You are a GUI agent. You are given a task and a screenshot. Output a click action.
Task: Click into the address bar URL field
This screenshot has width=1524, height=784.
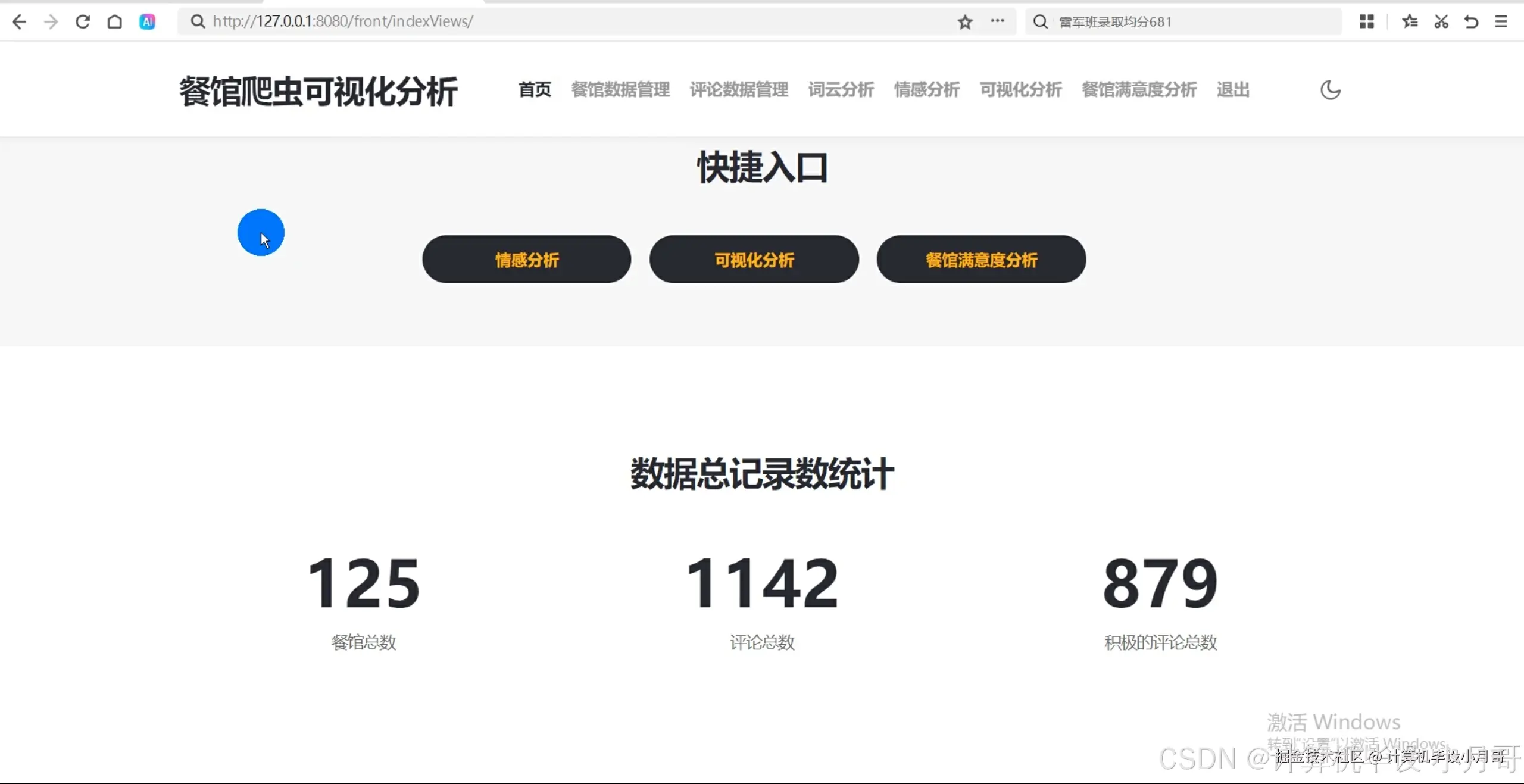417,21
